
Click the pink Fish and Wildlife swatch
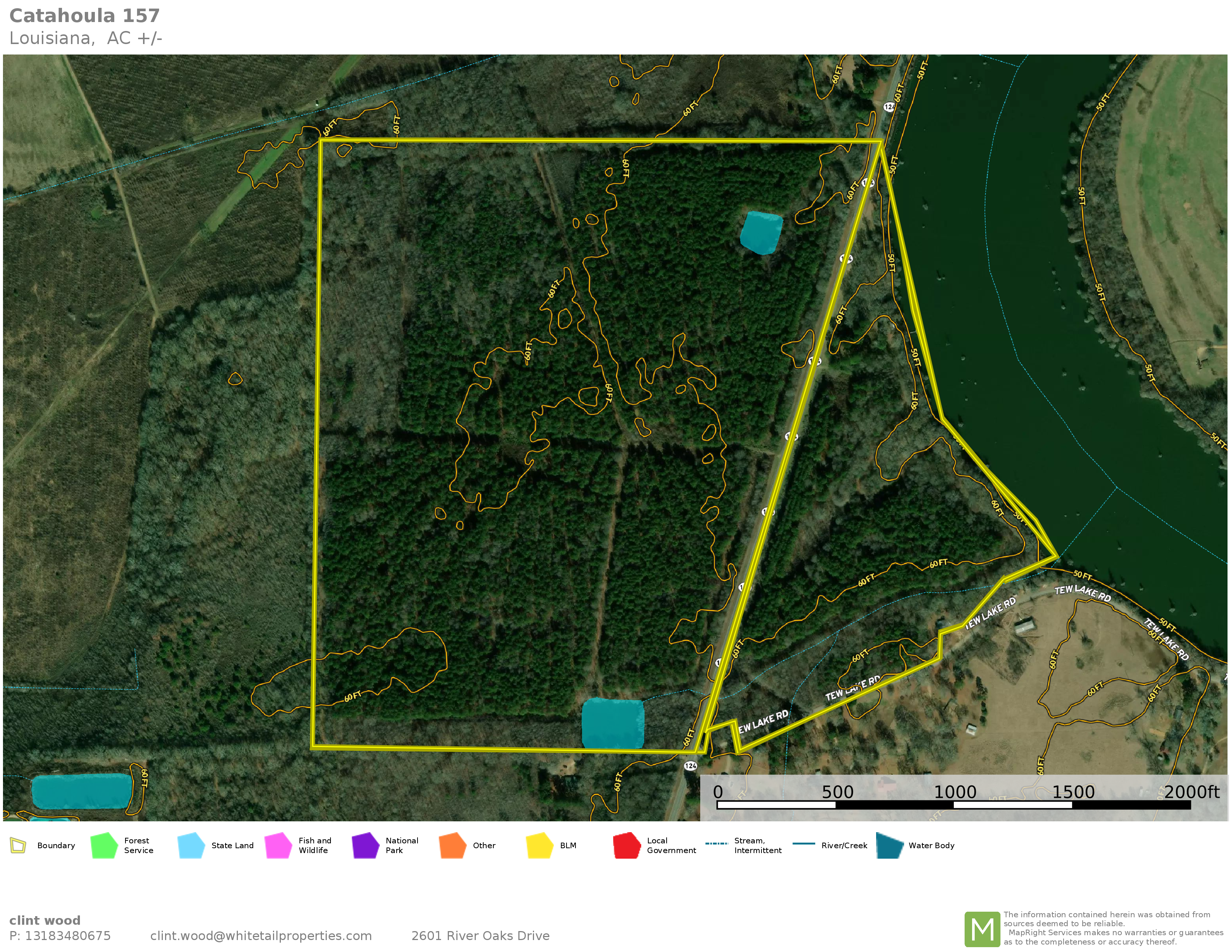pyautogui.click(x=278, y=845)
